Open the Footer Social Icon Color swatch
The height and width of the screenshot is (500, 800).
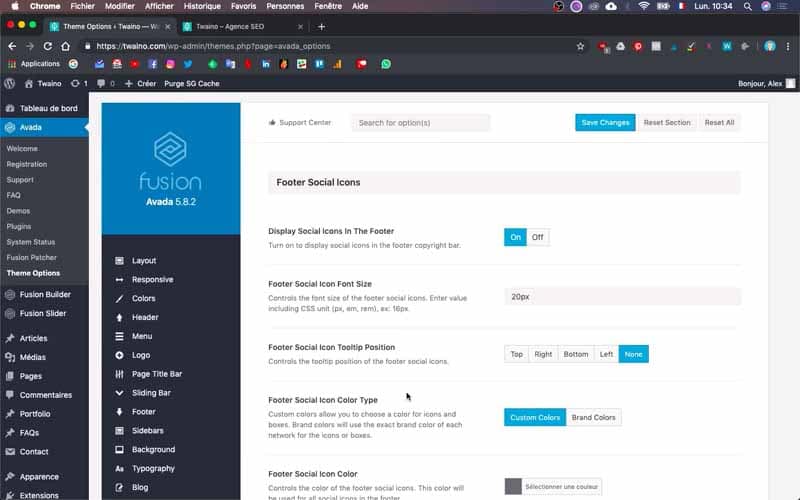pyautogui.click(x=513, y=486)
